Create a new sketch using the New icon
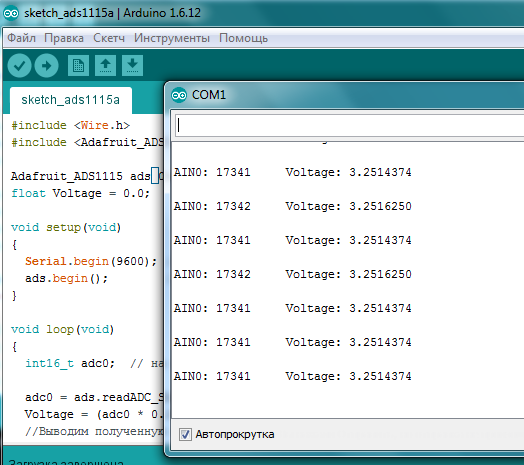524x465 pixels. click(78, 66)
